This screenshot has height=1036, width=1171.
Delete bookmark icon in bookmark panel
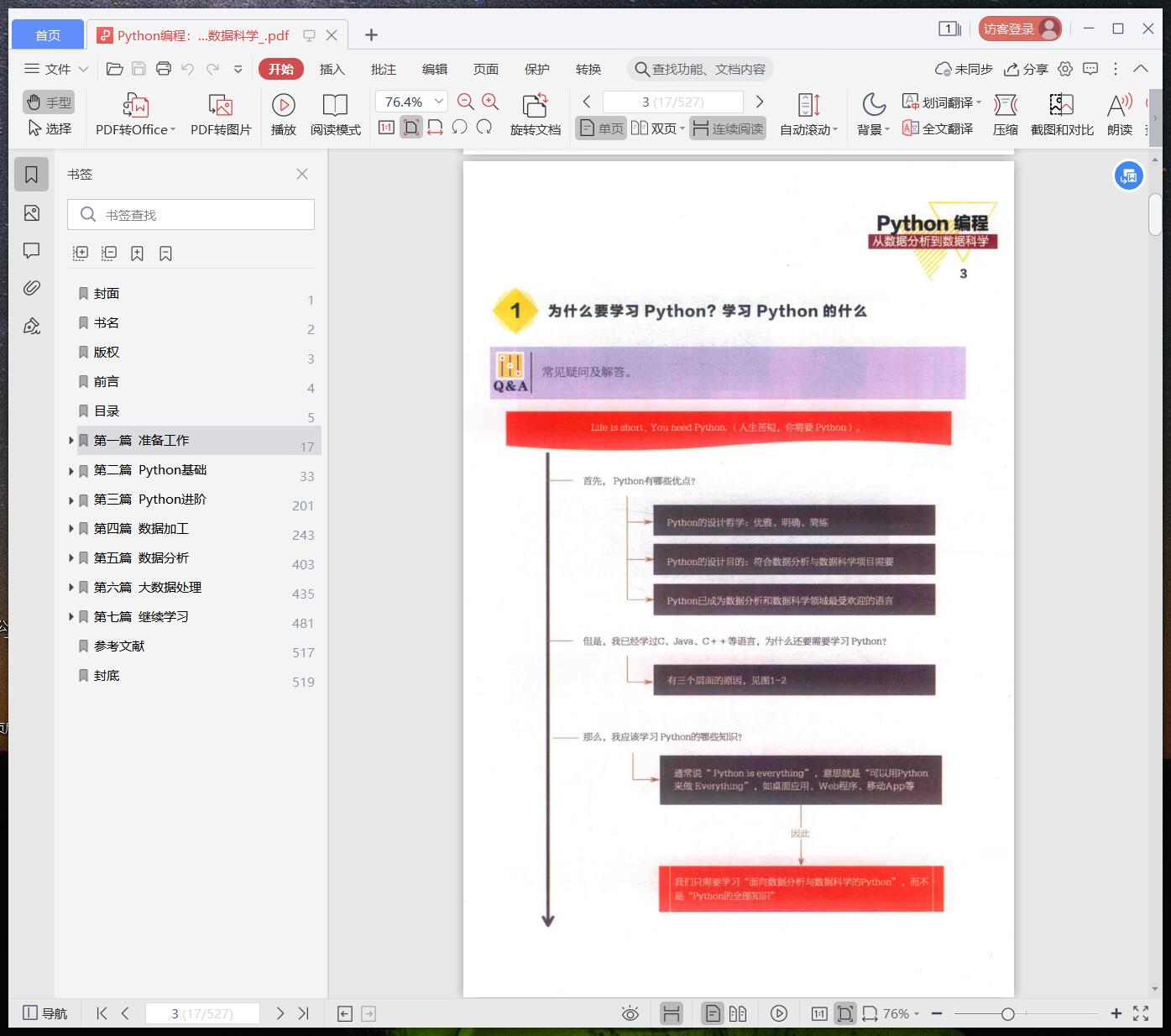(165, 253)
